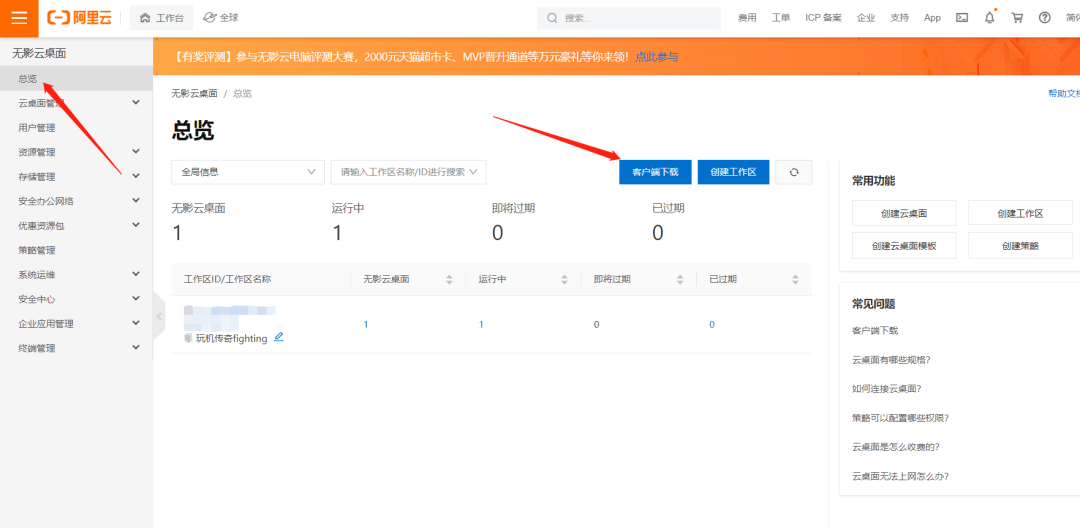
Task: Expand the 企业应用管理 sidebar section
Action: pos(76,324)
